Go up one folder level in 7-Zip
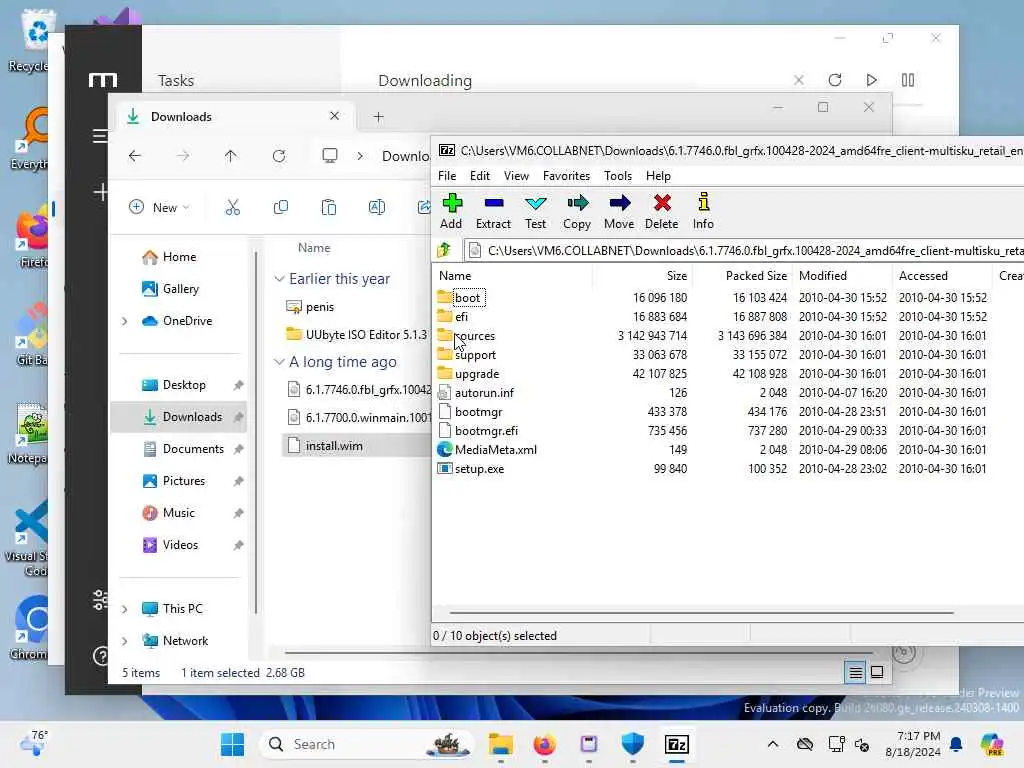Image resolution: width=1024 pixels, height=768 pixels. 445,250
